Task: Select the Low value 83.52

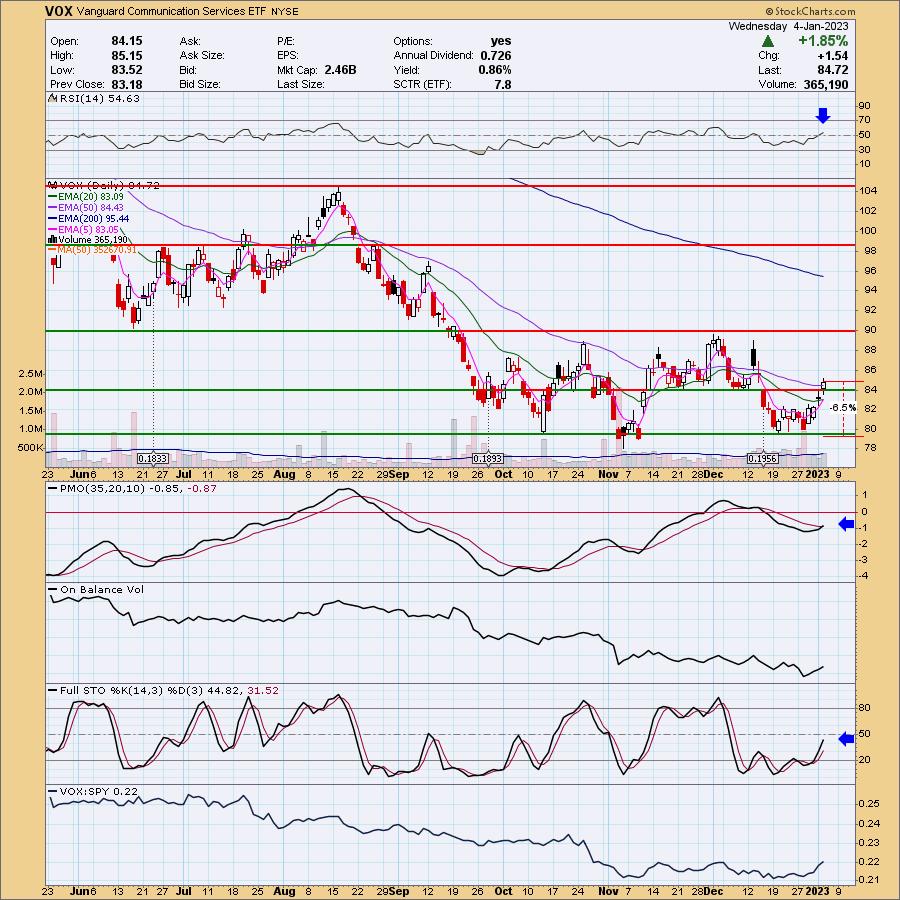Action: point(127,70)
